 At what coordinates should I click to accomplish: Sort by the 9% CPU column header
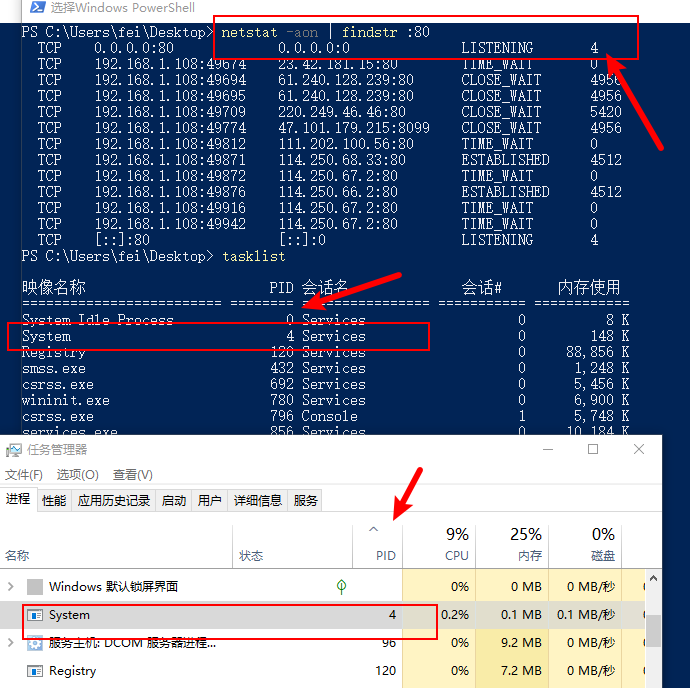(x=439, y=546)
